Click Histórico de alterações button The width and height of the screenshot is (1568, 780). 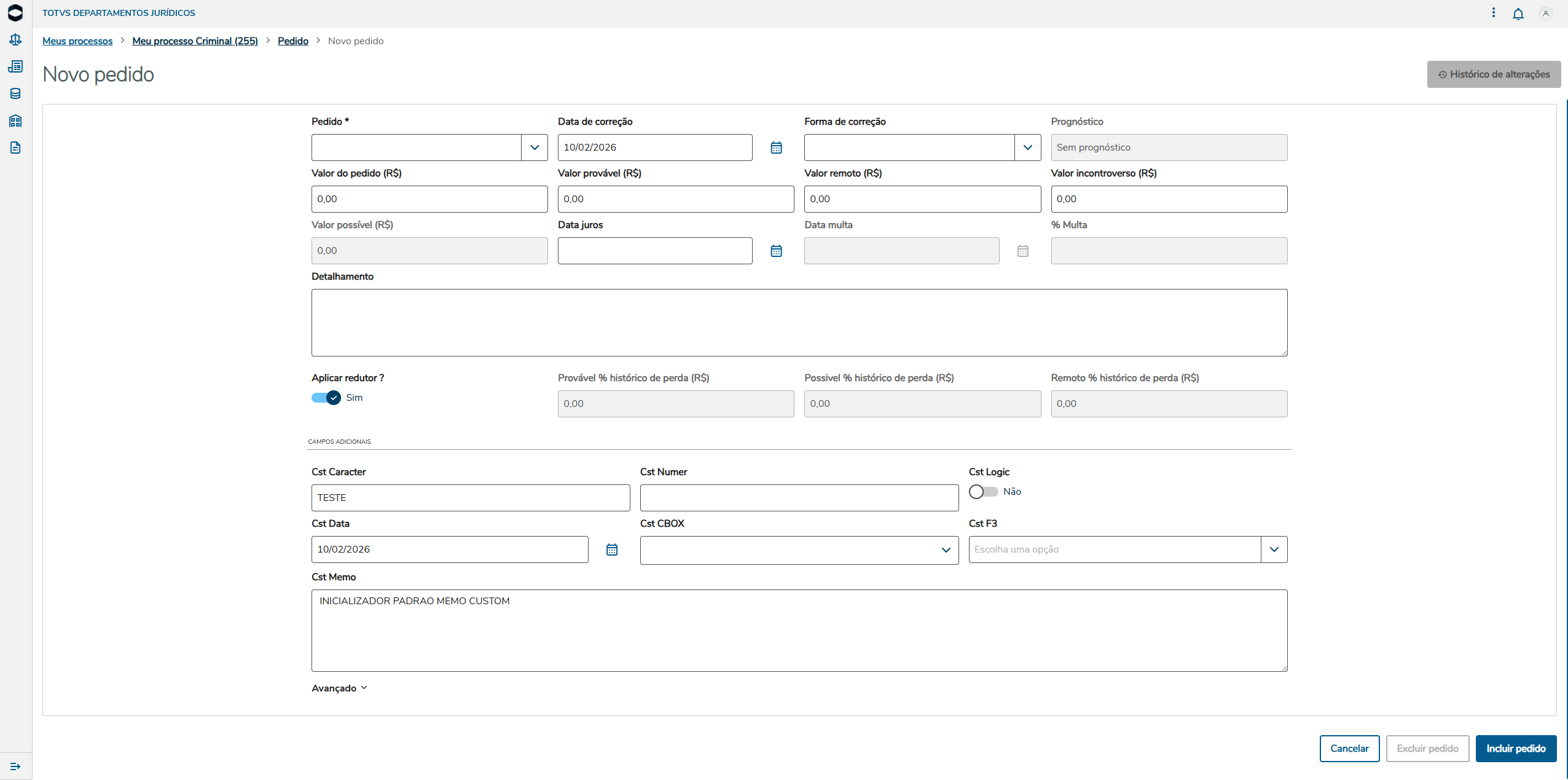[x=1493, y=74]
